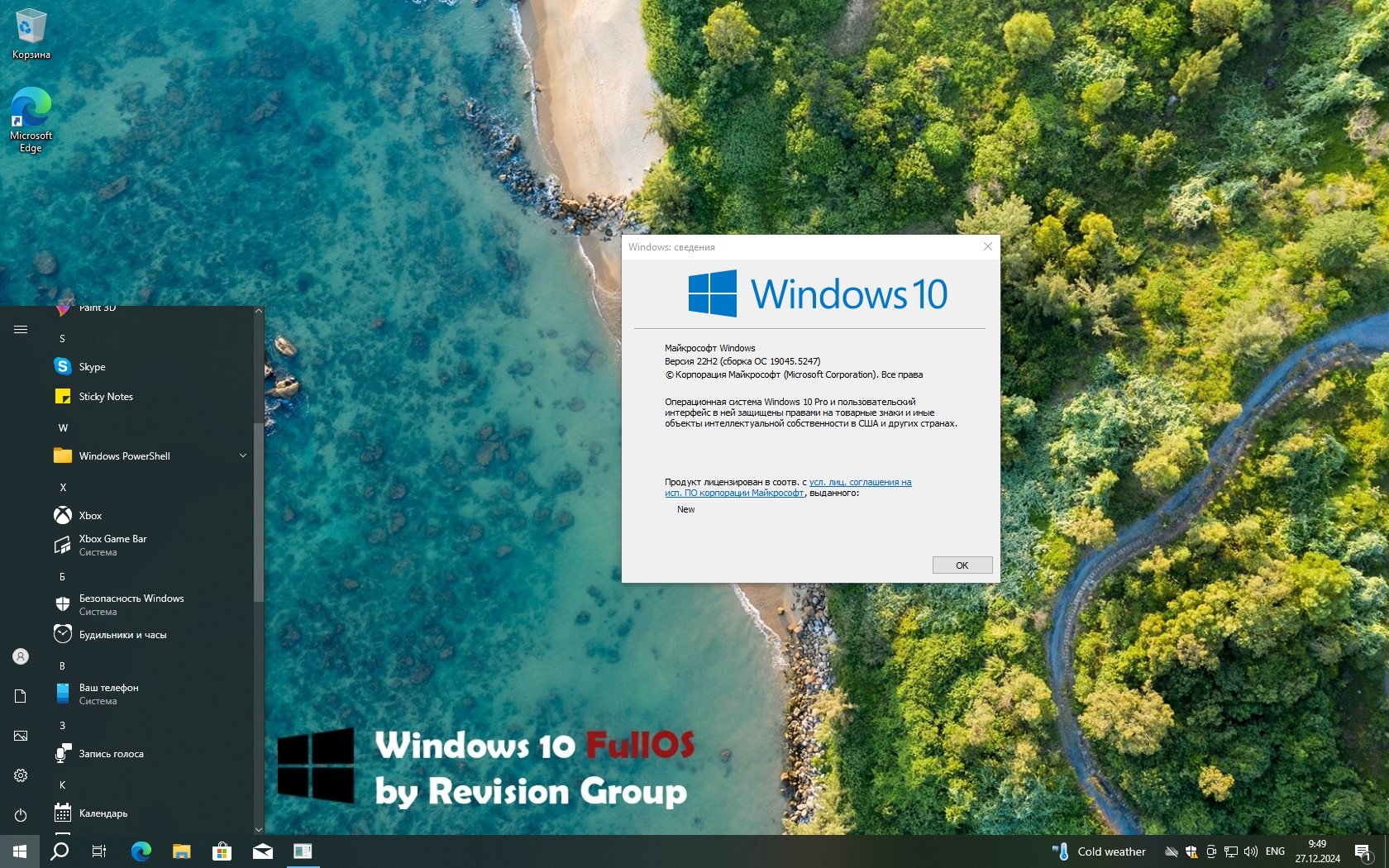Launch Sticky Notes from the app list
The height and width of the screenshot is (868, 1389).
click(105, 397)
